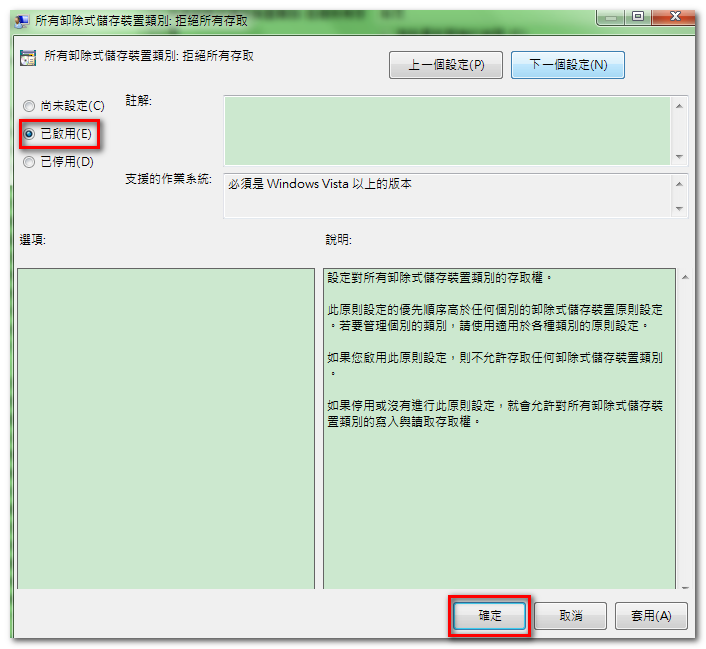
Task: Click the policy setting icon beside the heading
Action: (28, 57)
